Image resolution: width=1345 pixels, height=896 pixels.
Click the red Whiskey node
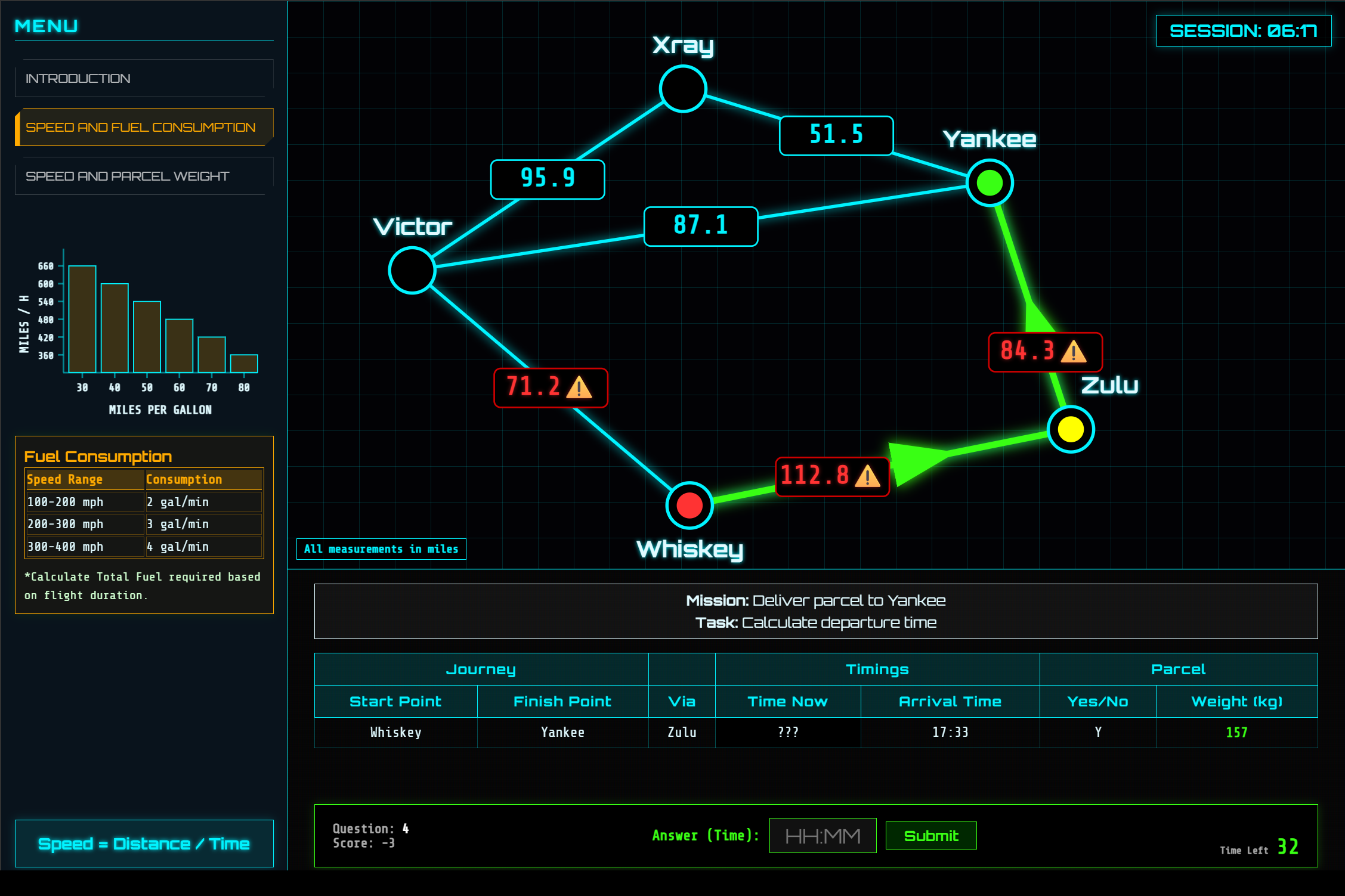tap(689, 506)
